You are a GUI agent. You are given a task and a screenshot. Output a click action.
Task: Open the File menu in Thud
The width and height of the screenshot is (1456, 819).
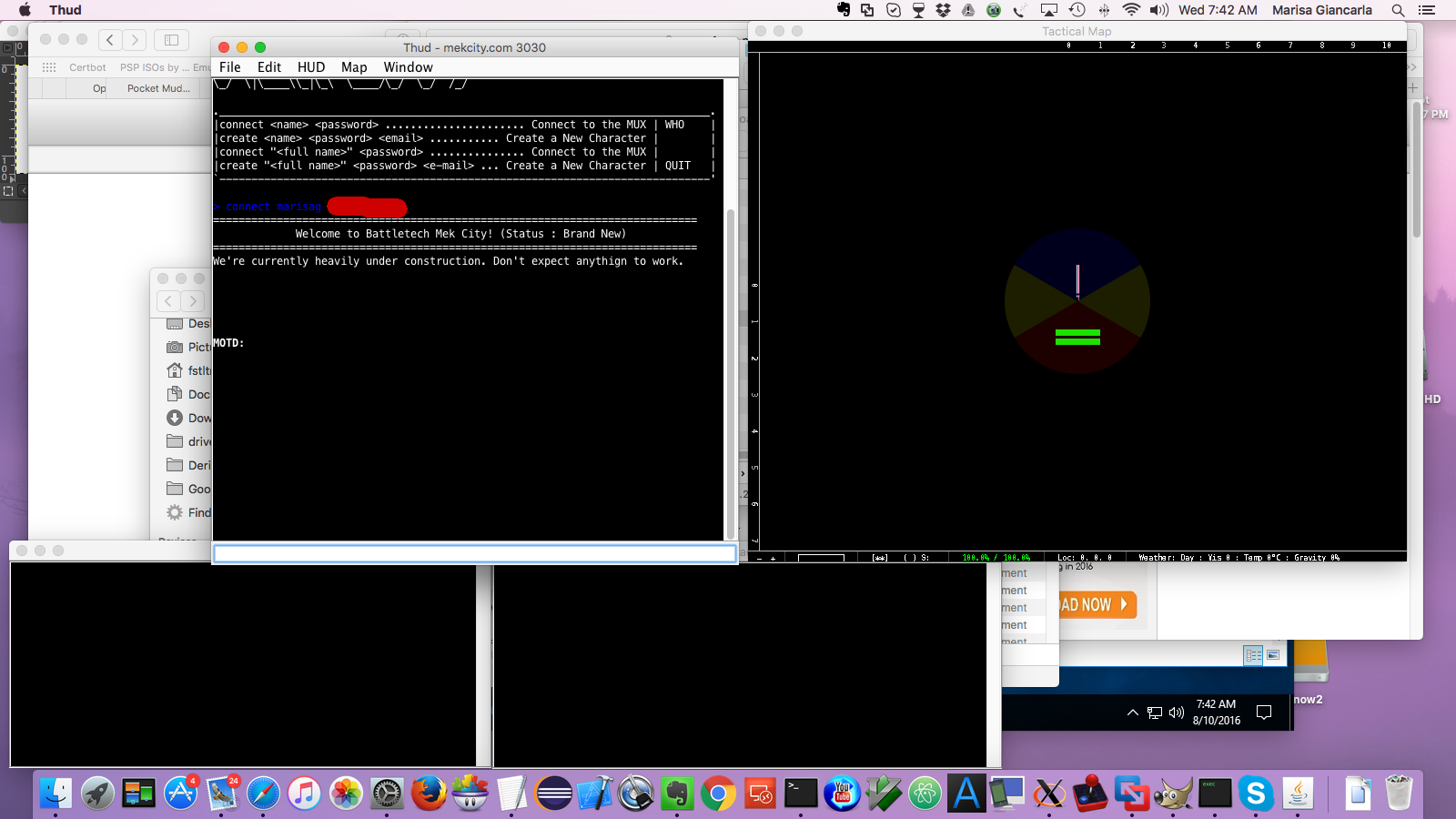[230, 67]
